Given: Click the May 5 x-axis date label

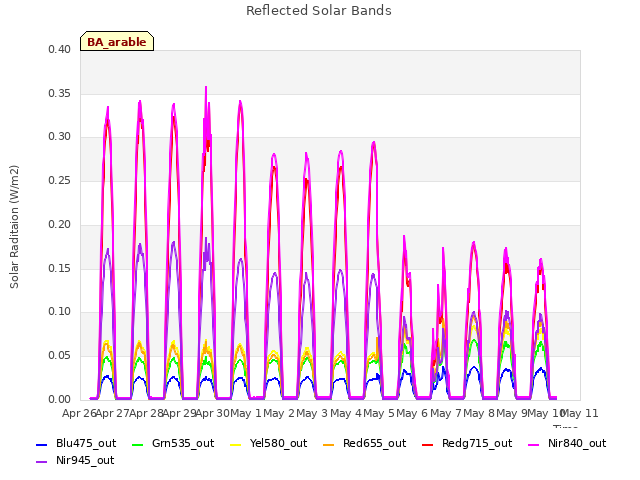Looking at the screenshot, I should tap(379, 413).
